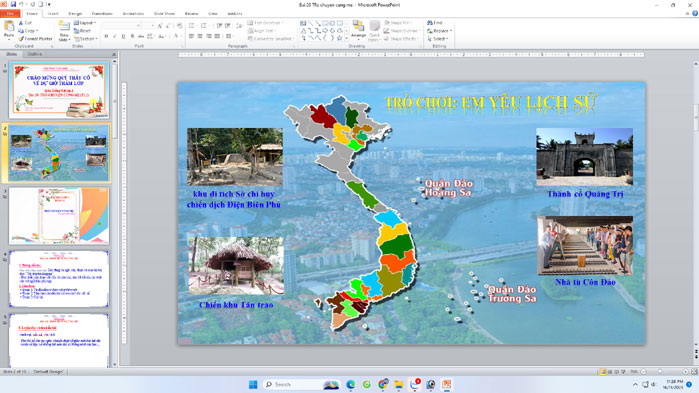Click zoom out minus on zoom slider

pos(643,372)
